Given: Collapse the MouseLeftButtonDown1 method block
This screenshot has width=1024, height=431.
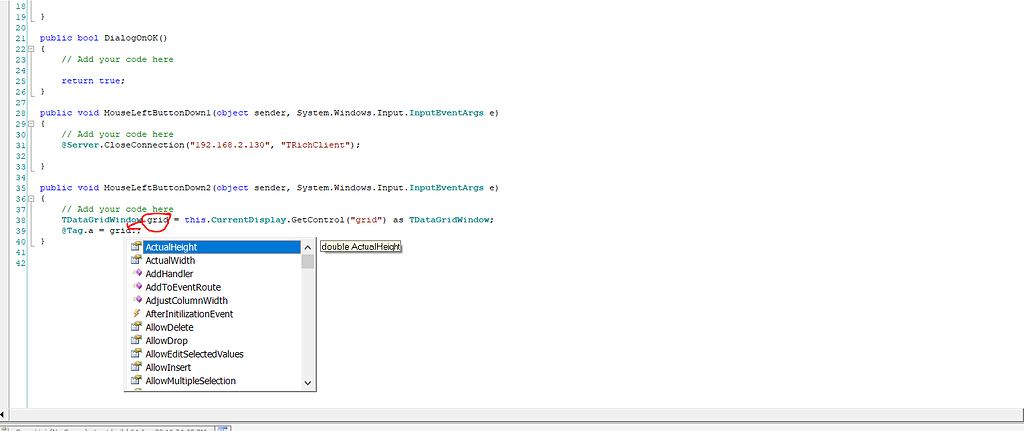Looking at the screenshot, I should point(30,123).
